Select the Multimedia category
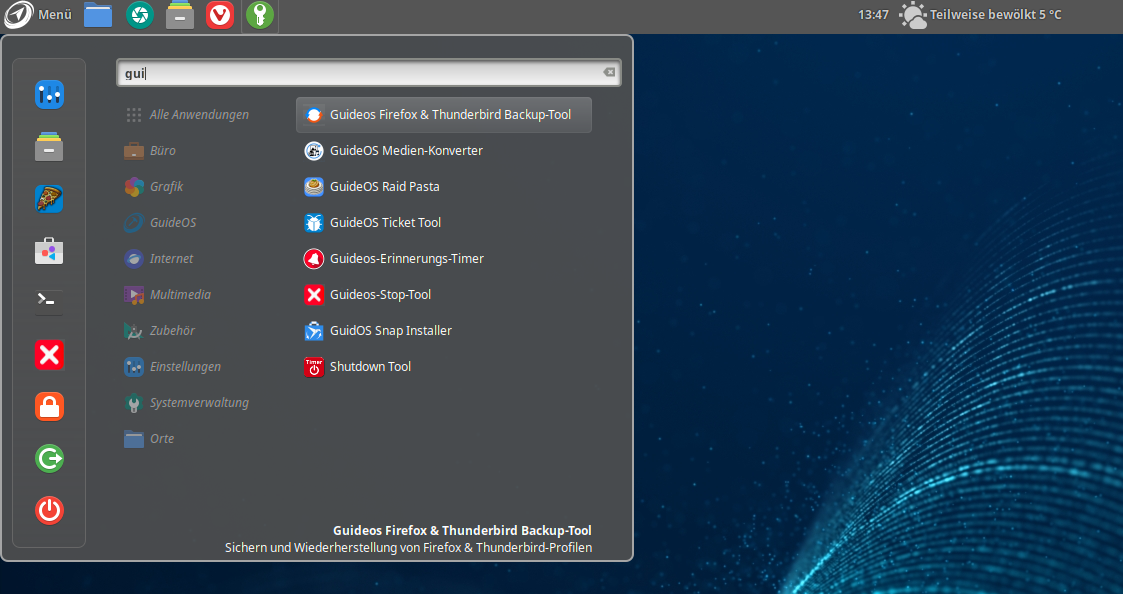 (x=168, y=294)
